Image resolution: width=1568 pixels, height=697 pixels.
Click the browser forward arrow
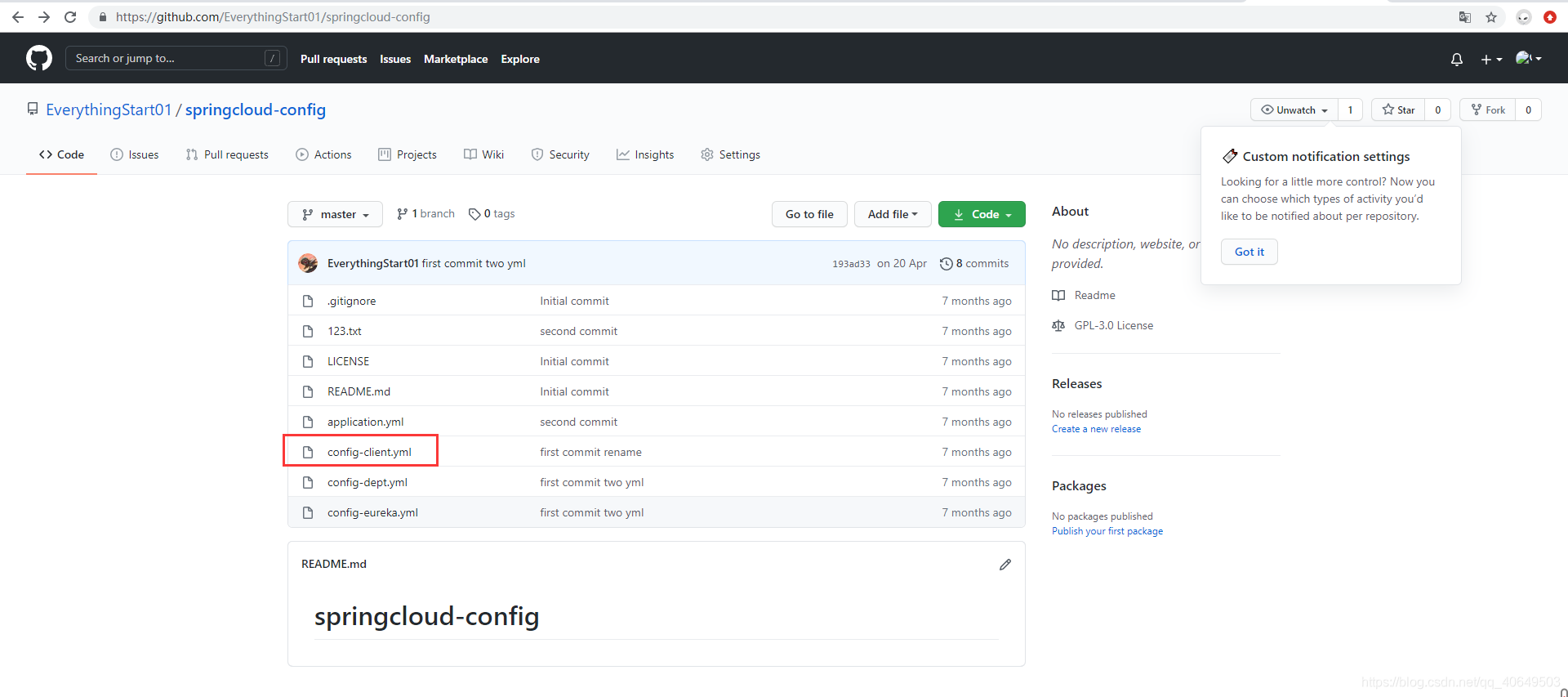pos(44,16)
